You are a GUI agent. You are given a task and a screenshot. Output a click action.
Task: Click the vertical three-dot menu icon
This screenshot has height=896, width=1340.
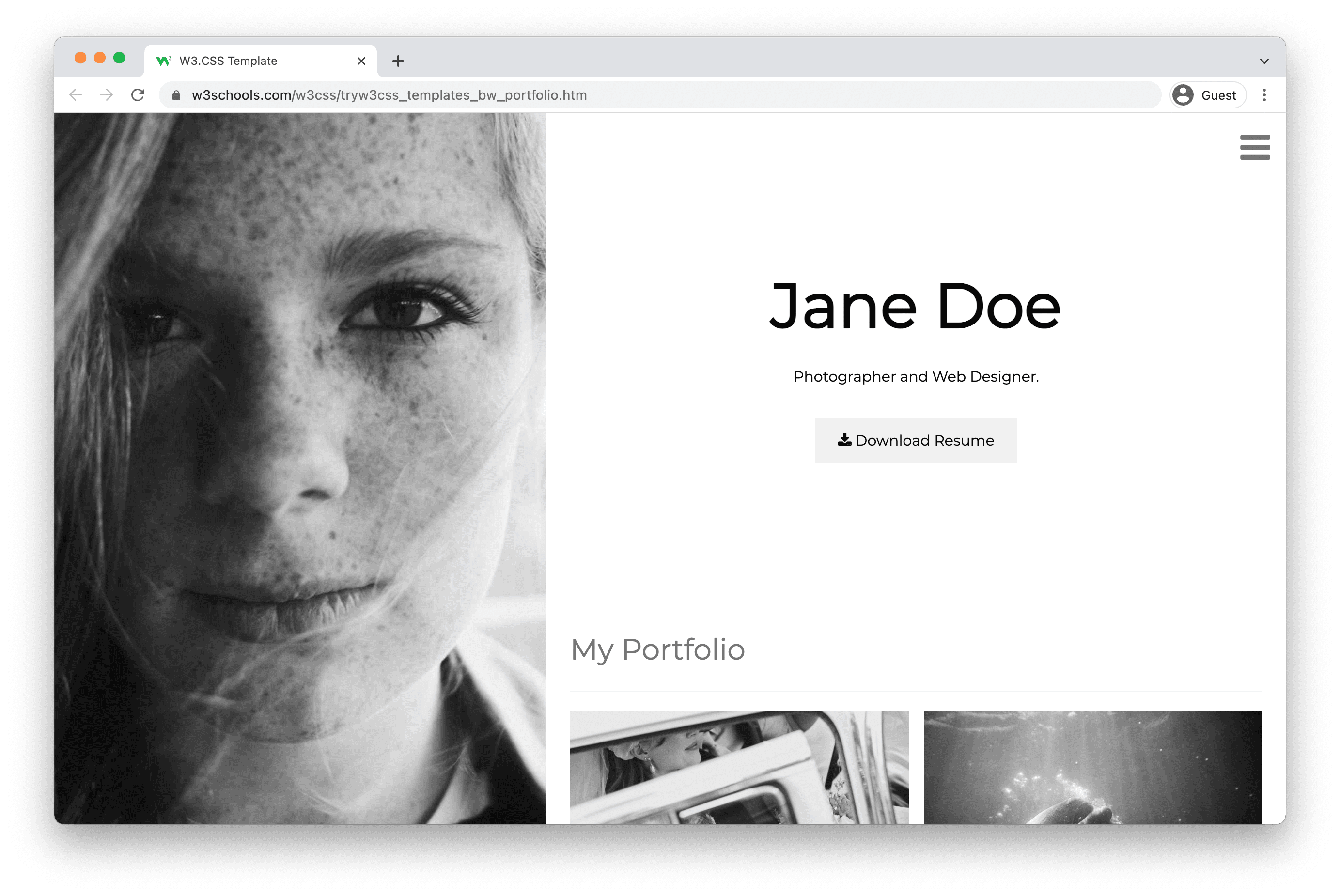pos(1265,95)
